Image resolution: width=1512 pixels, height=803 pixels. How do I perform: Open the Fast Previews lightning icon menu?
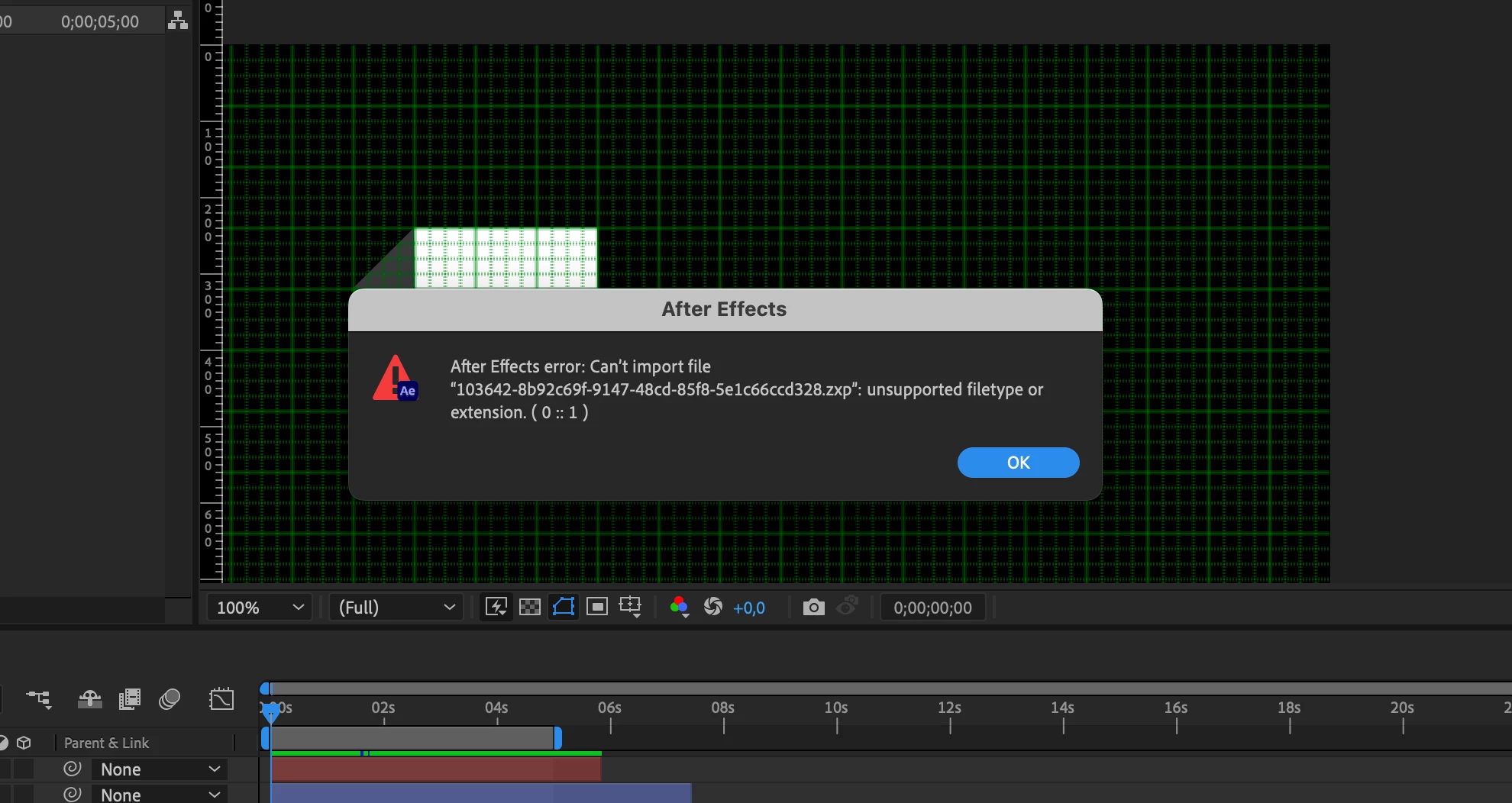coord(496,608)
